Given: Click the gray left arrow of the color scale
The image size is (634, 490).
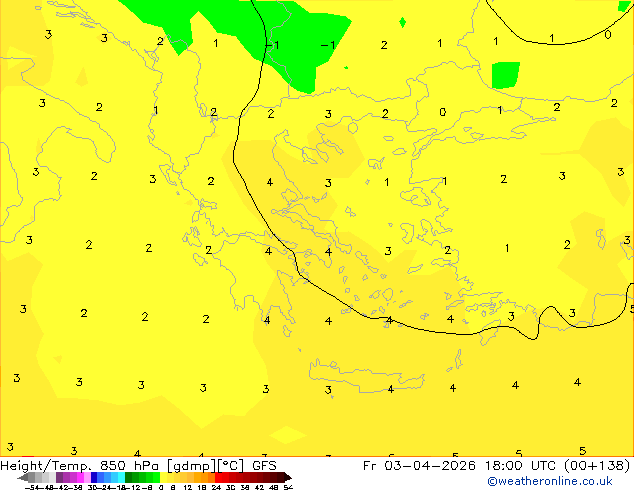Looking at the screenshot, I should pos(23,477).
